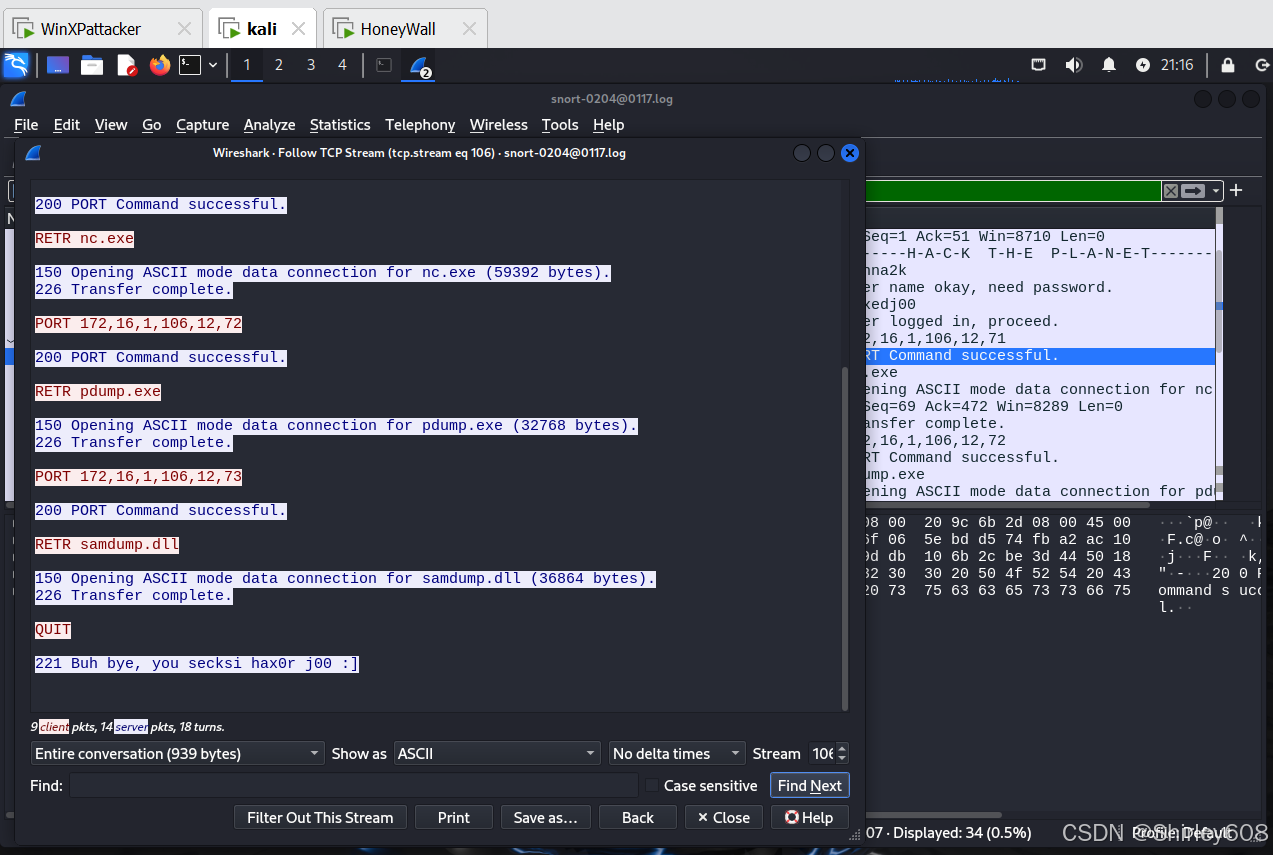Click the Back button
The width and height of the screenshot is (1273, 855).
[638, 817]
